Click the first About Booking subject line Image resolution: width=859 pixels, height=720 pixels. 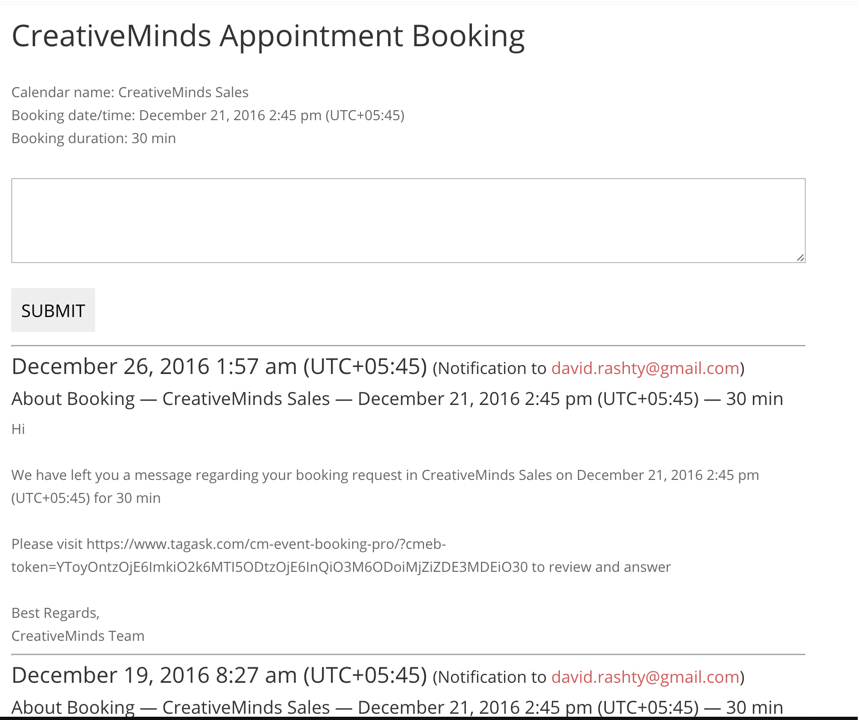click(397, 399)
